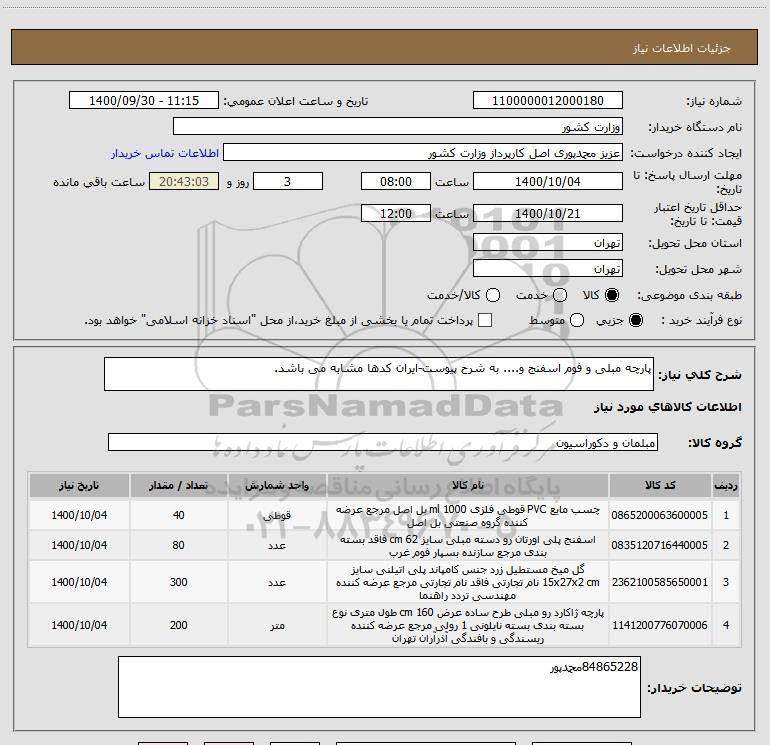770x745 pixels.
Task: Select the کالا/خدمت radio button
Action: tap(493, 295)
